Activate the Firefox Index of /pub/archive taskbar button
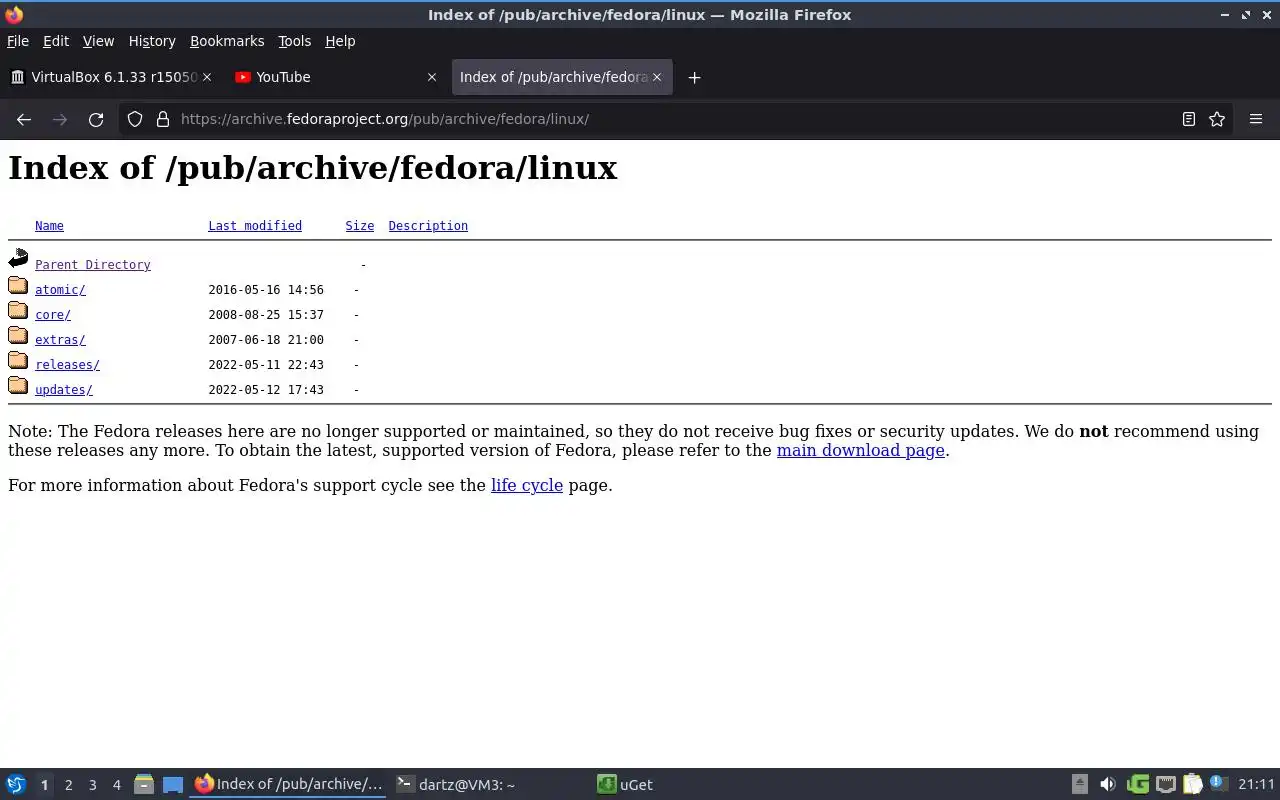Screen dimensions: 1280x800 coord(288,784)
